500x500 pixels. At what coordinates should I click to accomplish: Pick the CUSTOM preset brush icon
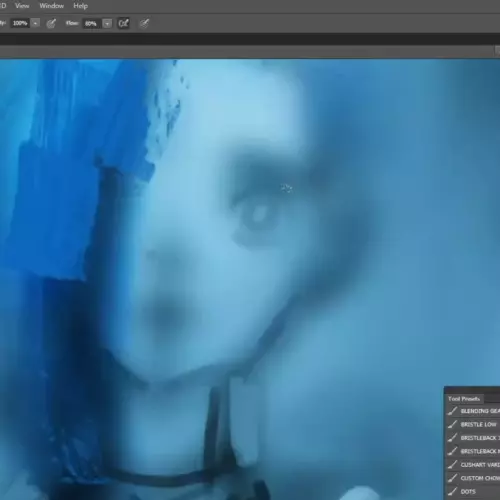452,478
